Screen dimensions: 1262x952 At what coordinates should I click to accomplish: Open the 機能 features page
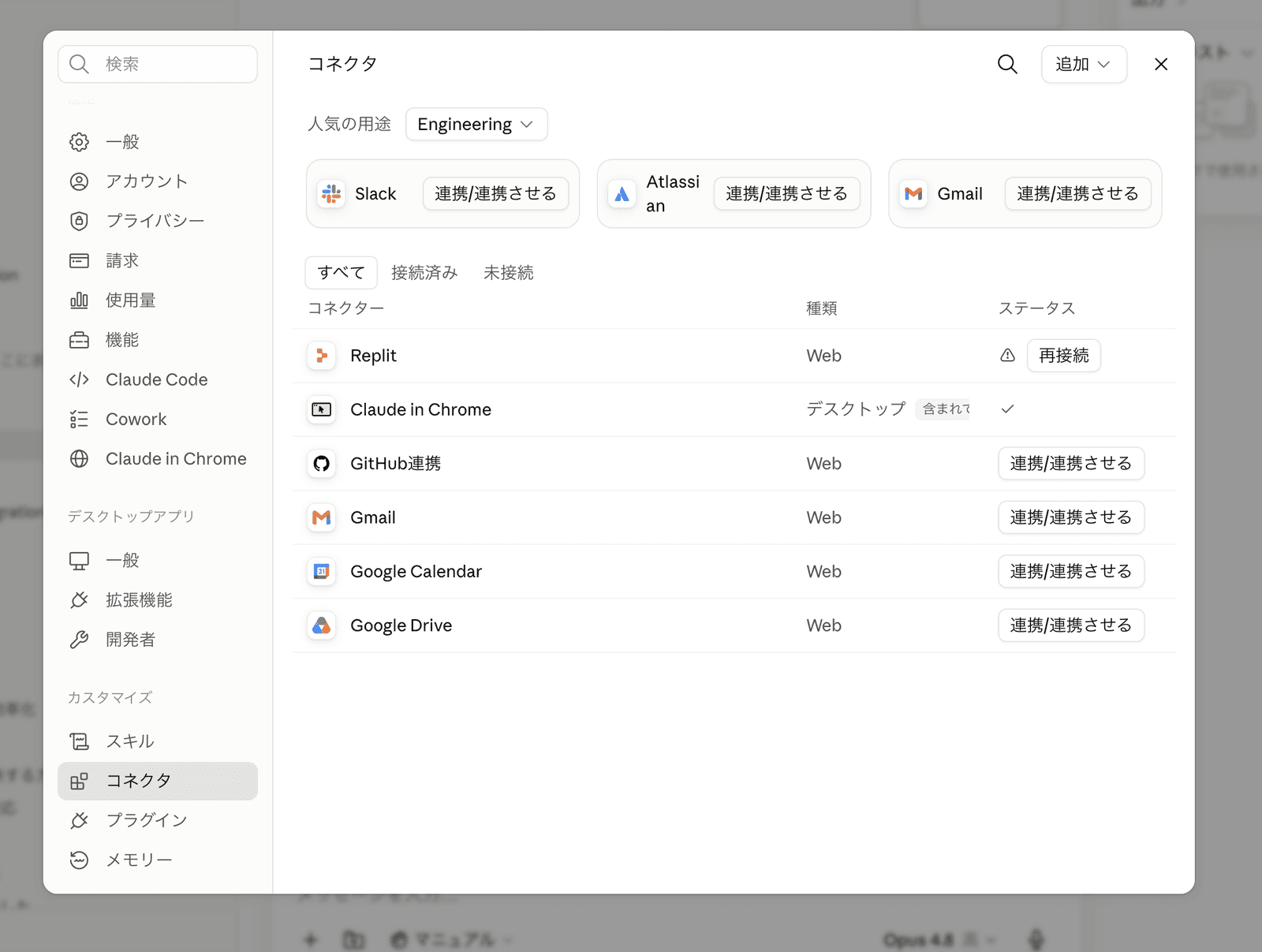click(158, 340)
